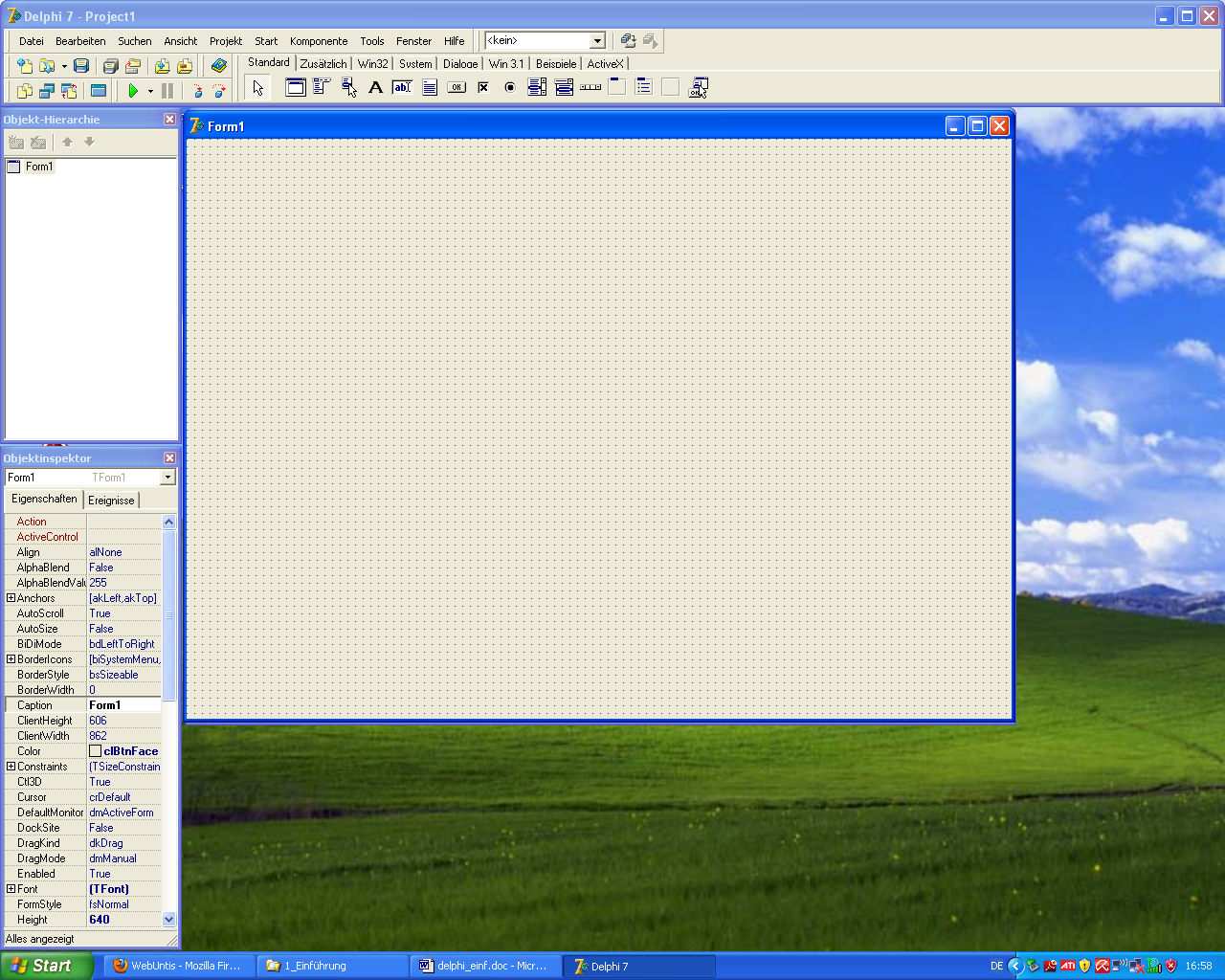
Task: Click the Save All toolbar icon
Action: pos(111,66)
